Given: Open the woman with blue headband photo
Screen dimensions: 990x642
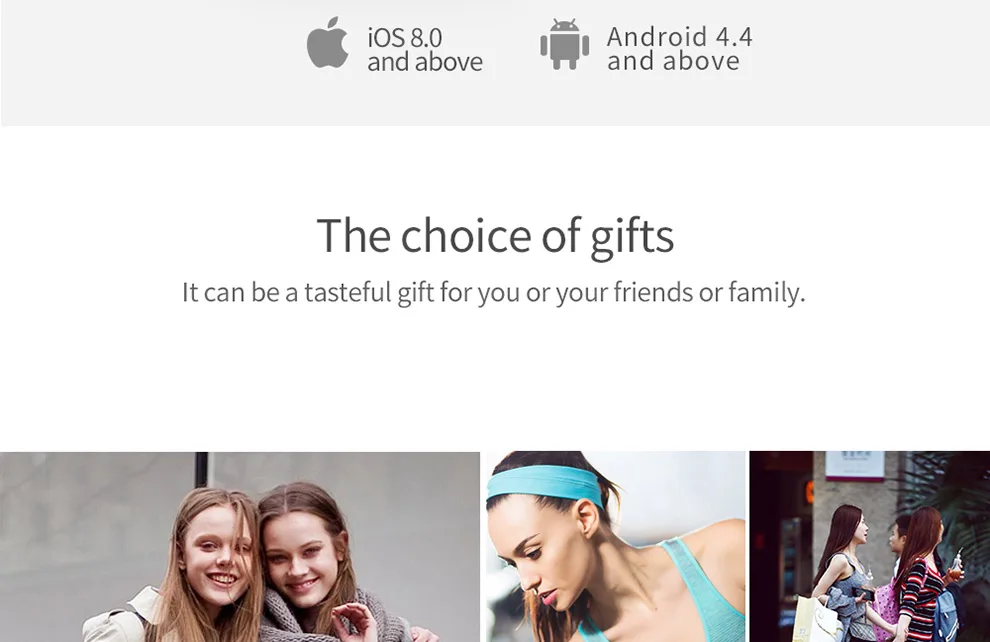Looking at the screenshot, I should 616,547.
